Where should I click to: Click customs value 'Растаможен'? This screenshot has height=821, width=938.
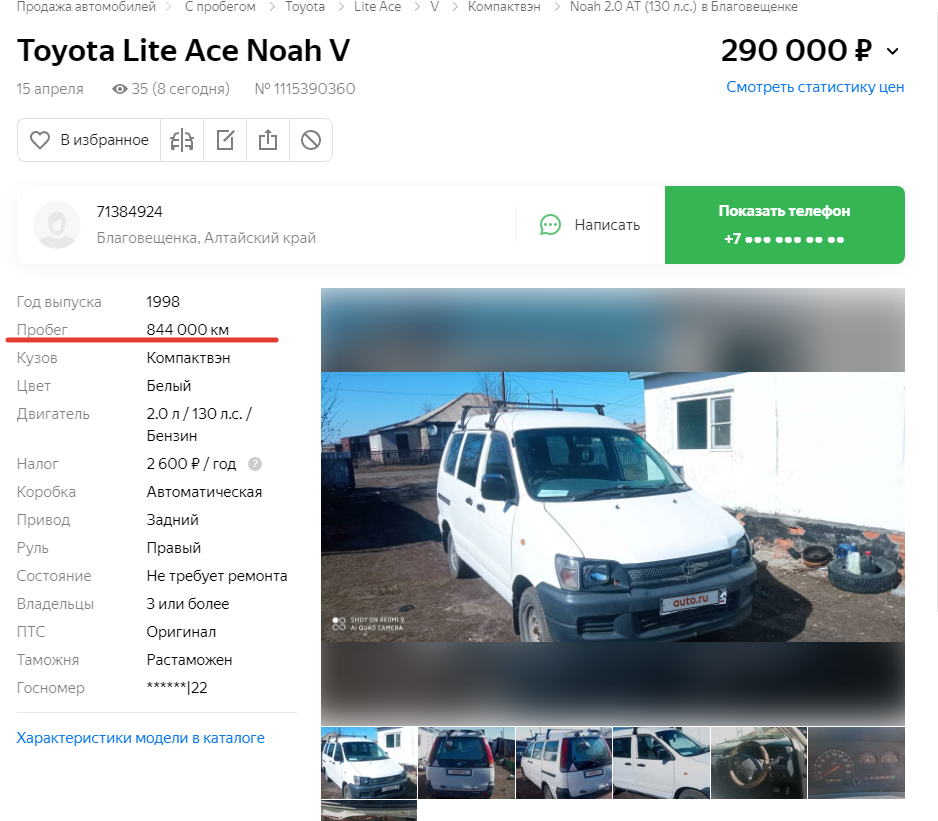click(190, 660)
